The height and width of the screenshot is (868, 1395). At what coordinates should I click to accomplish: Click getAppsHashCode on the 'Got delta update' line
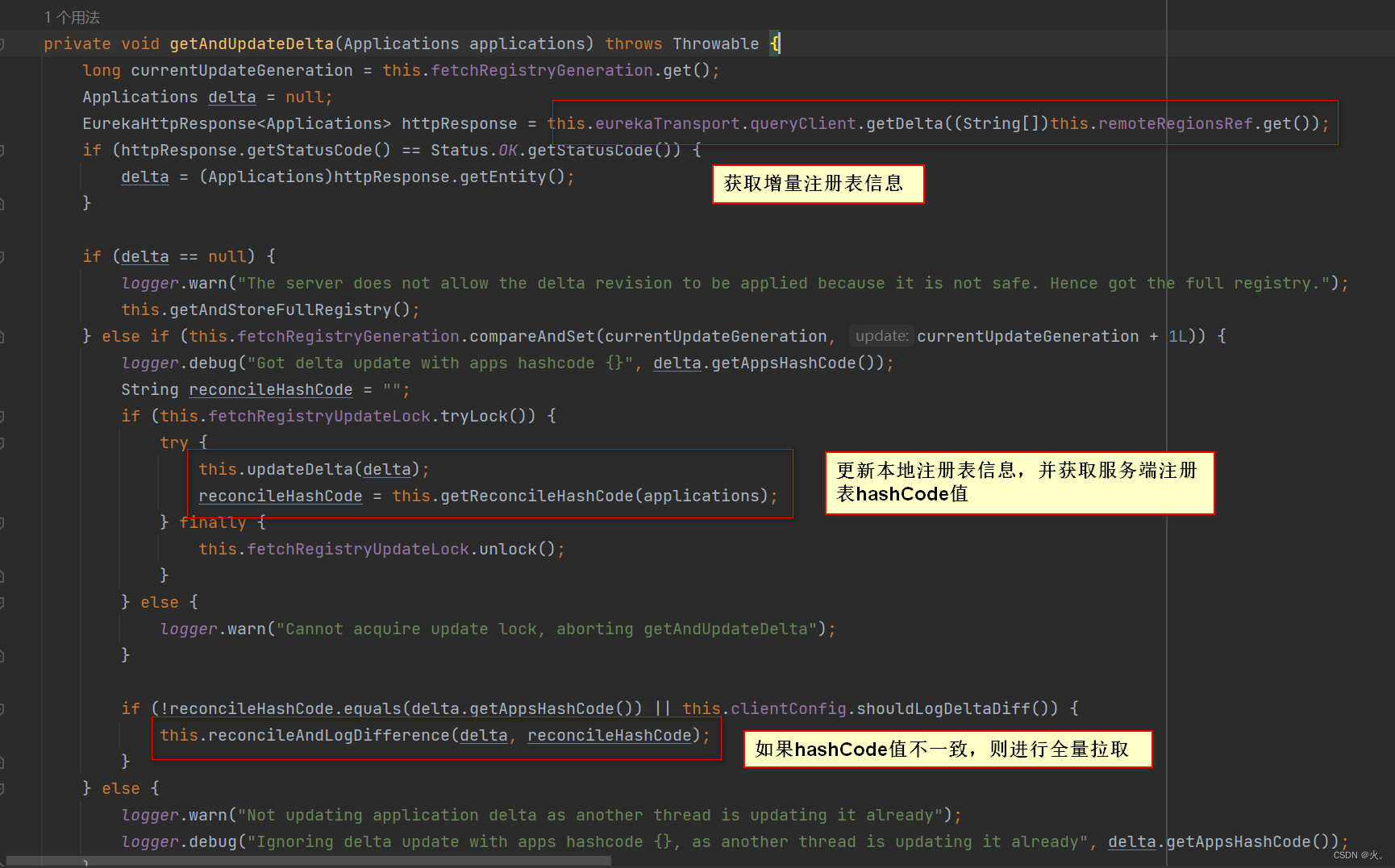click(x=784, y=363)
